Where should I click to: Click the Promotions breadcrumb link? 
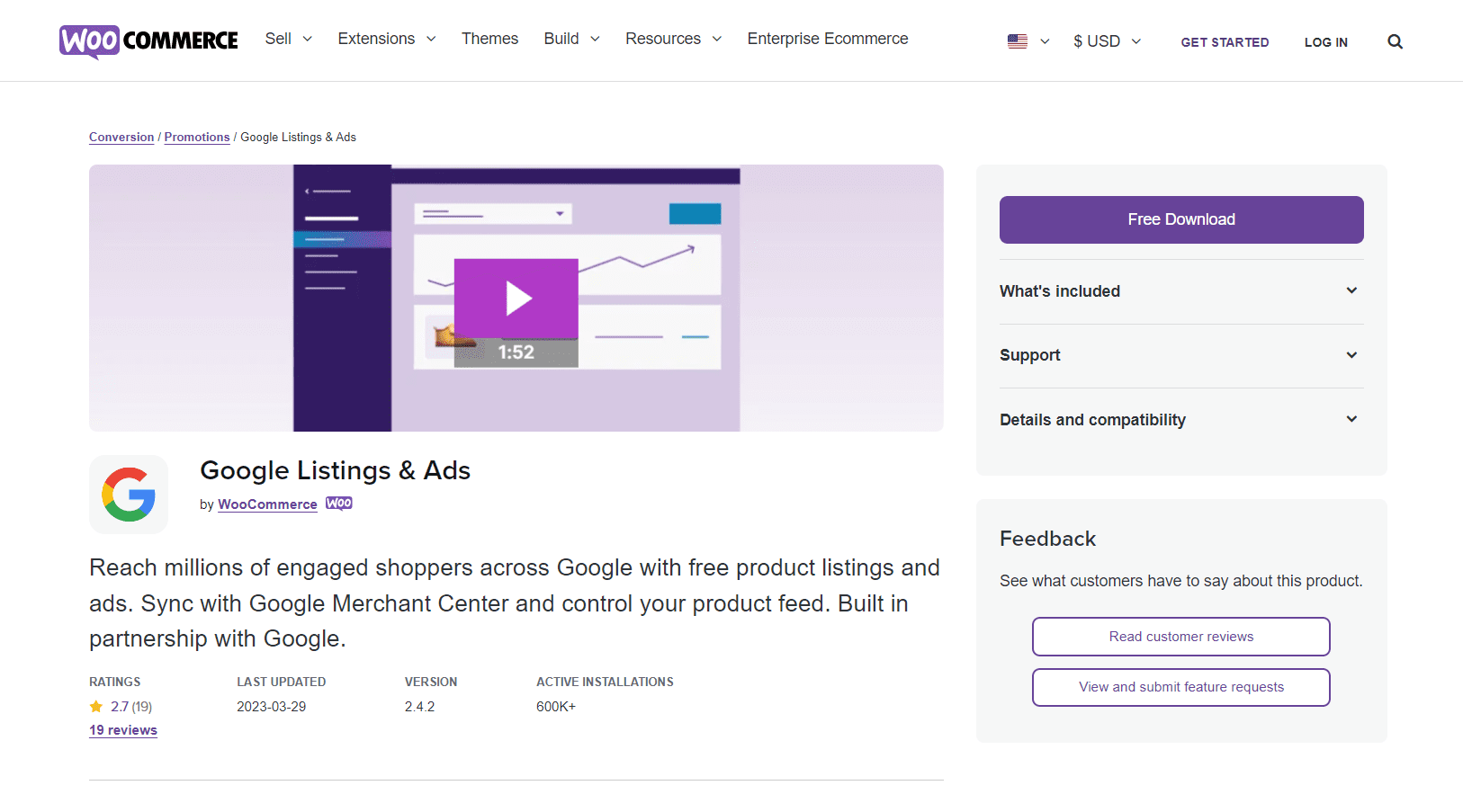click(x=197, y=137)
